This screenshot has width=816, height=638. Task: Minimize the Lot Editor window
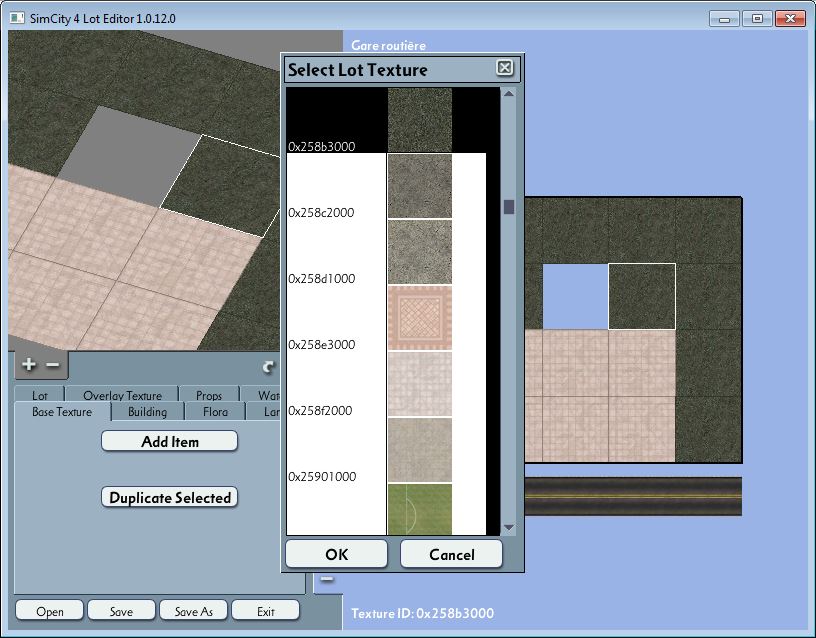724,19
